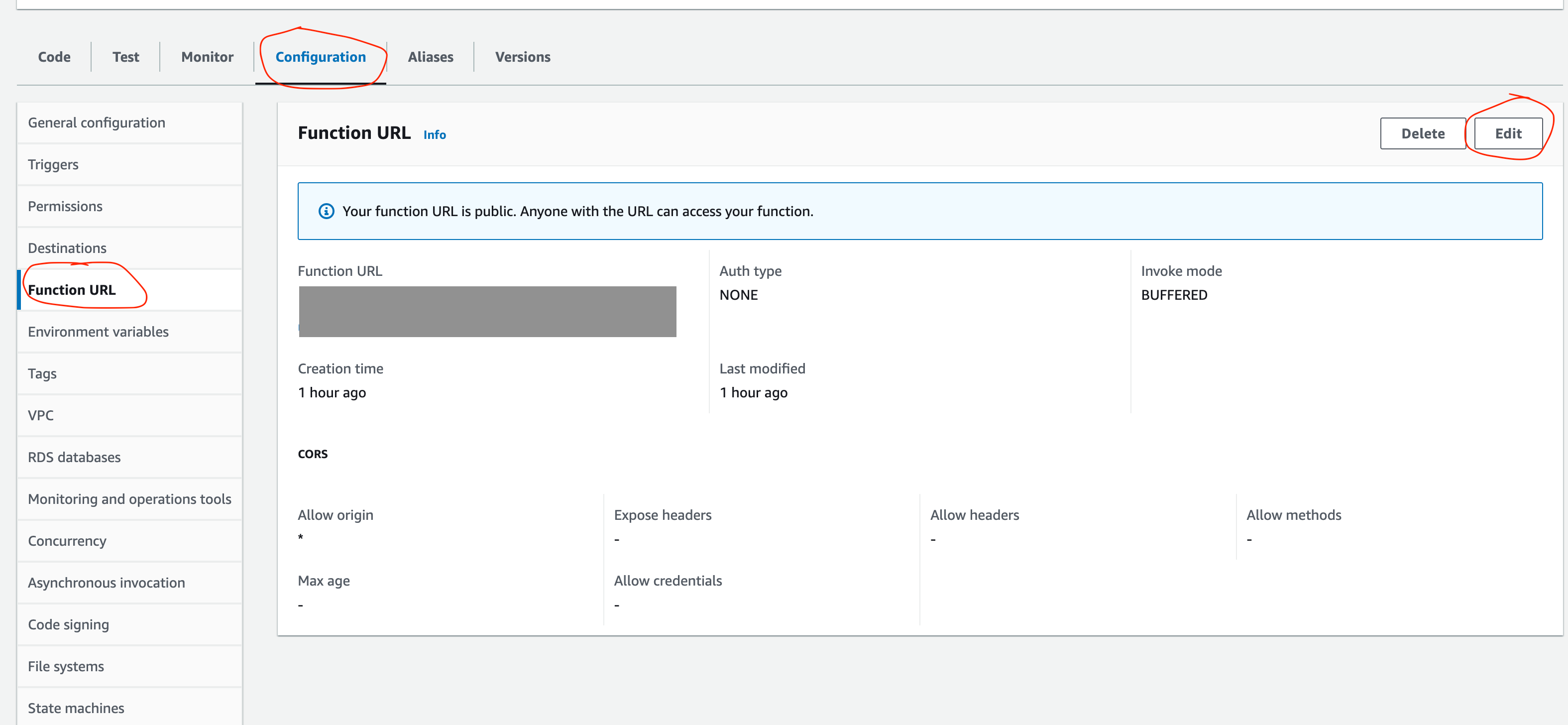Open the Monitor tab
Image resolution: width=1568 pixels, height=725 pixels.
[x=207, y=57]
